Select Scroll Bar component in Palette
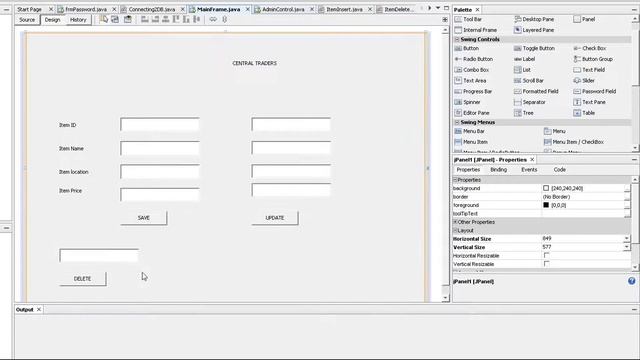Viewport: 640px width, 360px height. pos(529,81)
